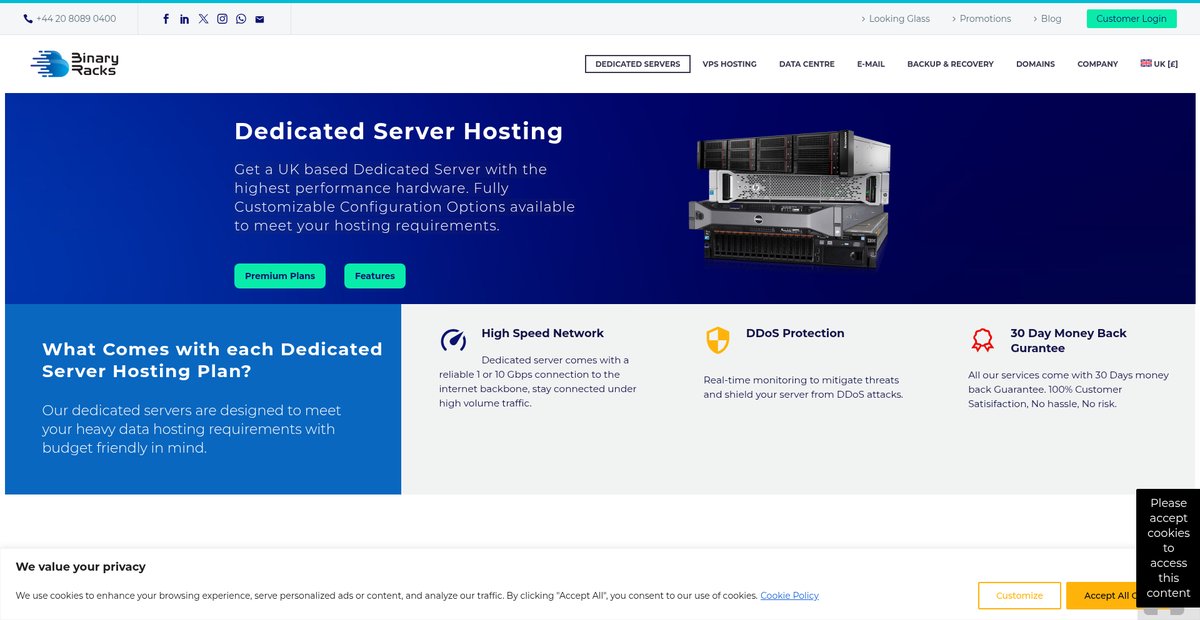Click the email envelope icon
The width and height of the screenshot is (1200, 620).
click(x=260, y=19)
